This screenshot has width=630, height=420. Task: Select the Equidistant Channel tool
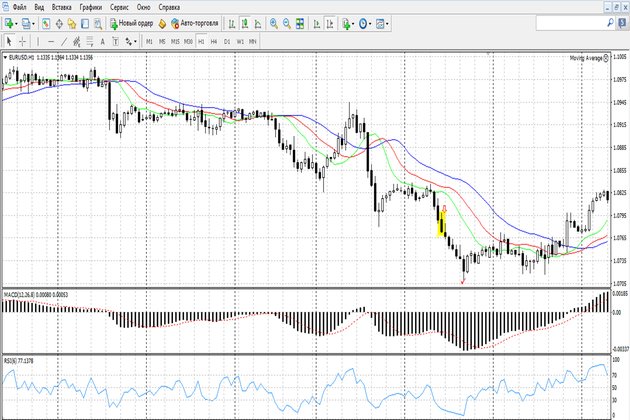tap(77, 41)
